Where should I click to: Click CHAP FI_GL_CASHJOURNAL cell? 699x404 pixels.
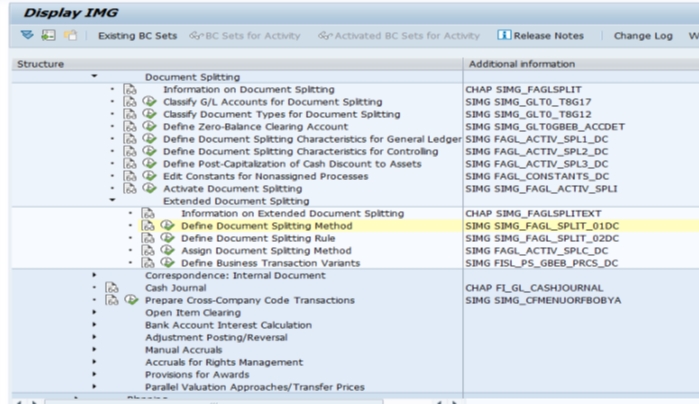(534, 288)
